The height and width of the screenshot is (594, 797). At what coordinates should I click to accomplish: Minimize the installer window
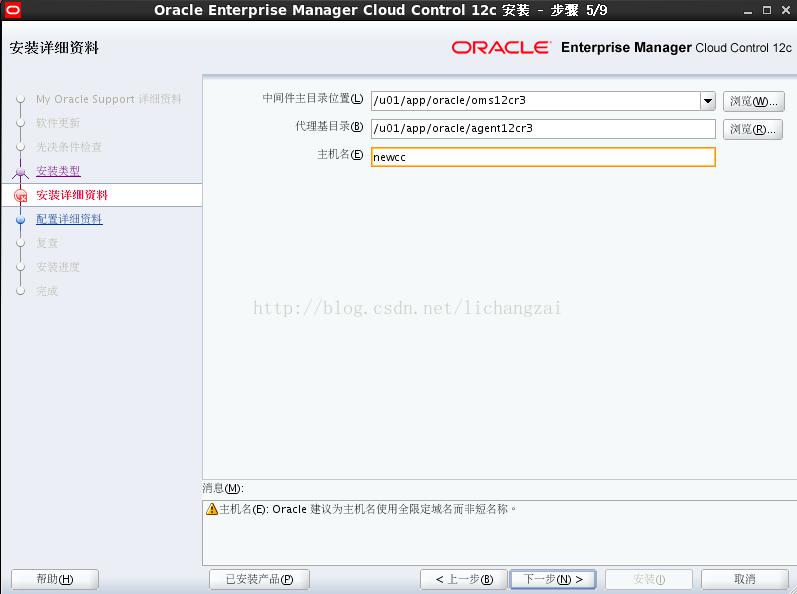[748, 11]
